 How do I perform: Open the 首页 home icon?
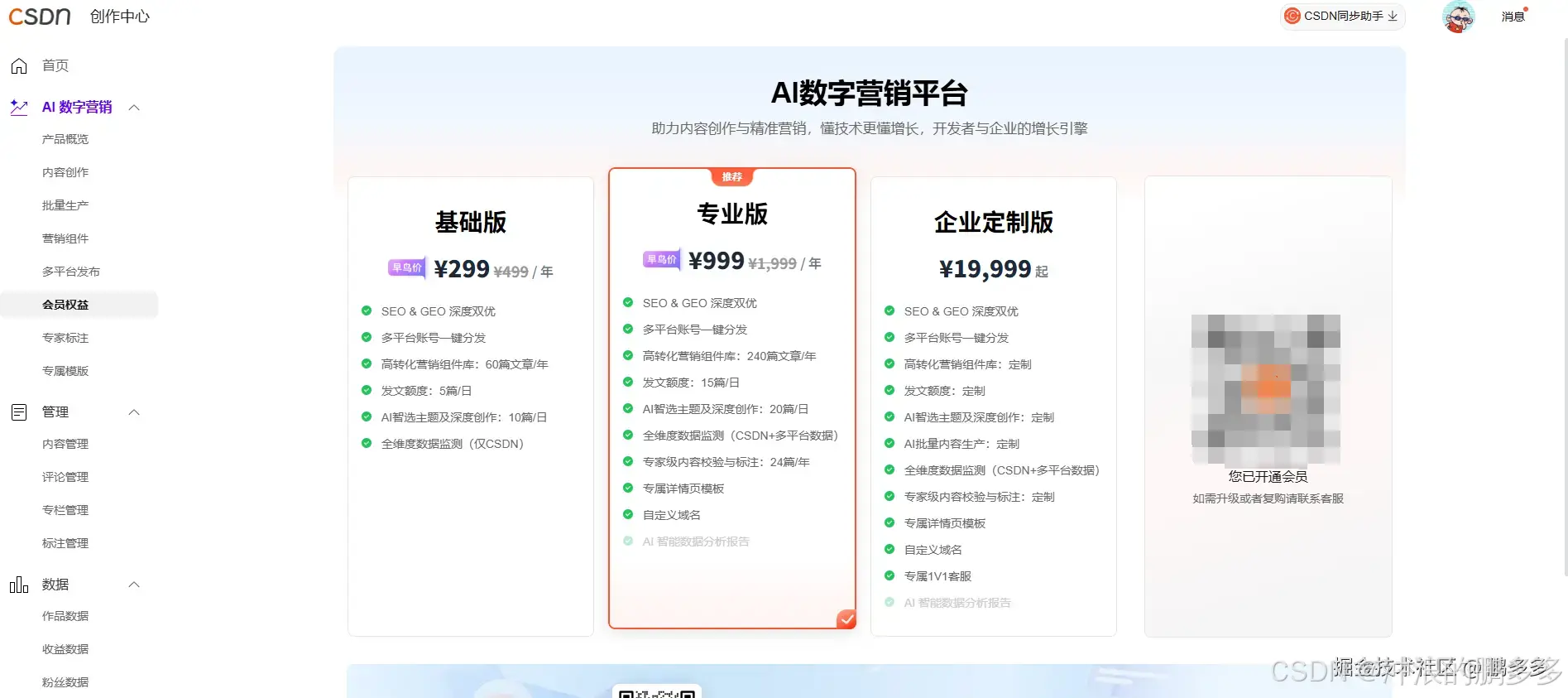pyautogui.click(x=19, y=65)
